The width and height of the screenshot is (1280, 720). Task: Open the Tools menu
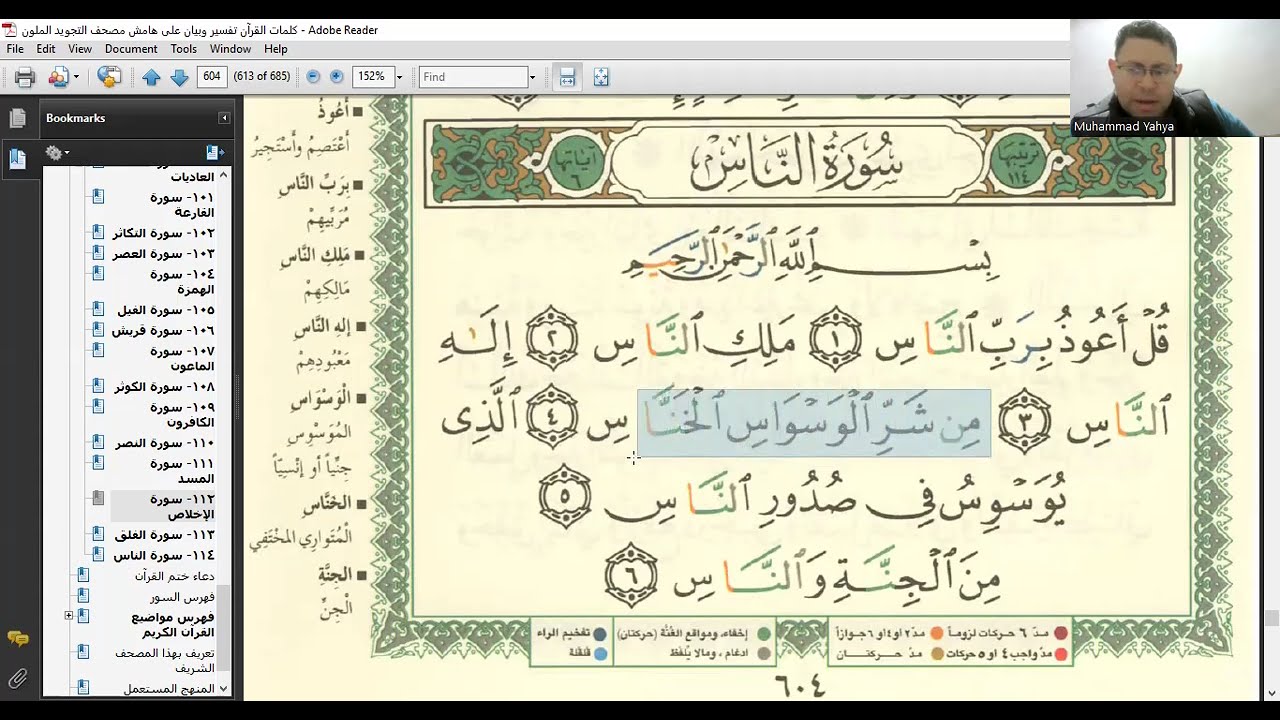click(x=184, y=49)
